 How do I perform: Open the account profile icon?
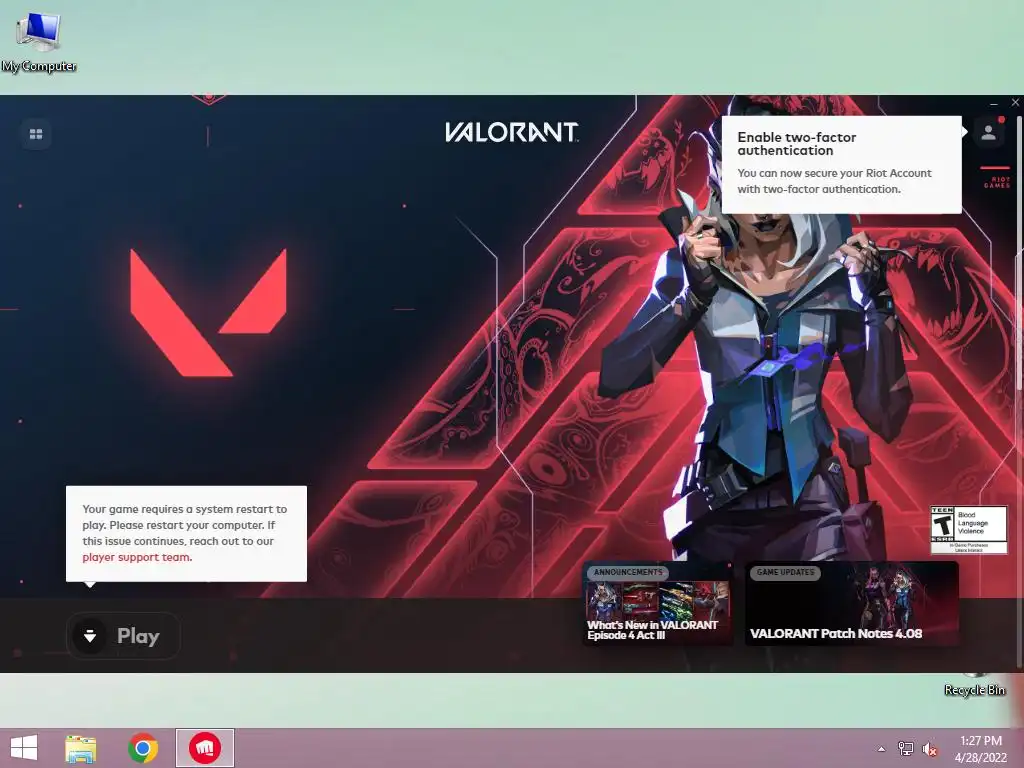click(x=988, y=133)
